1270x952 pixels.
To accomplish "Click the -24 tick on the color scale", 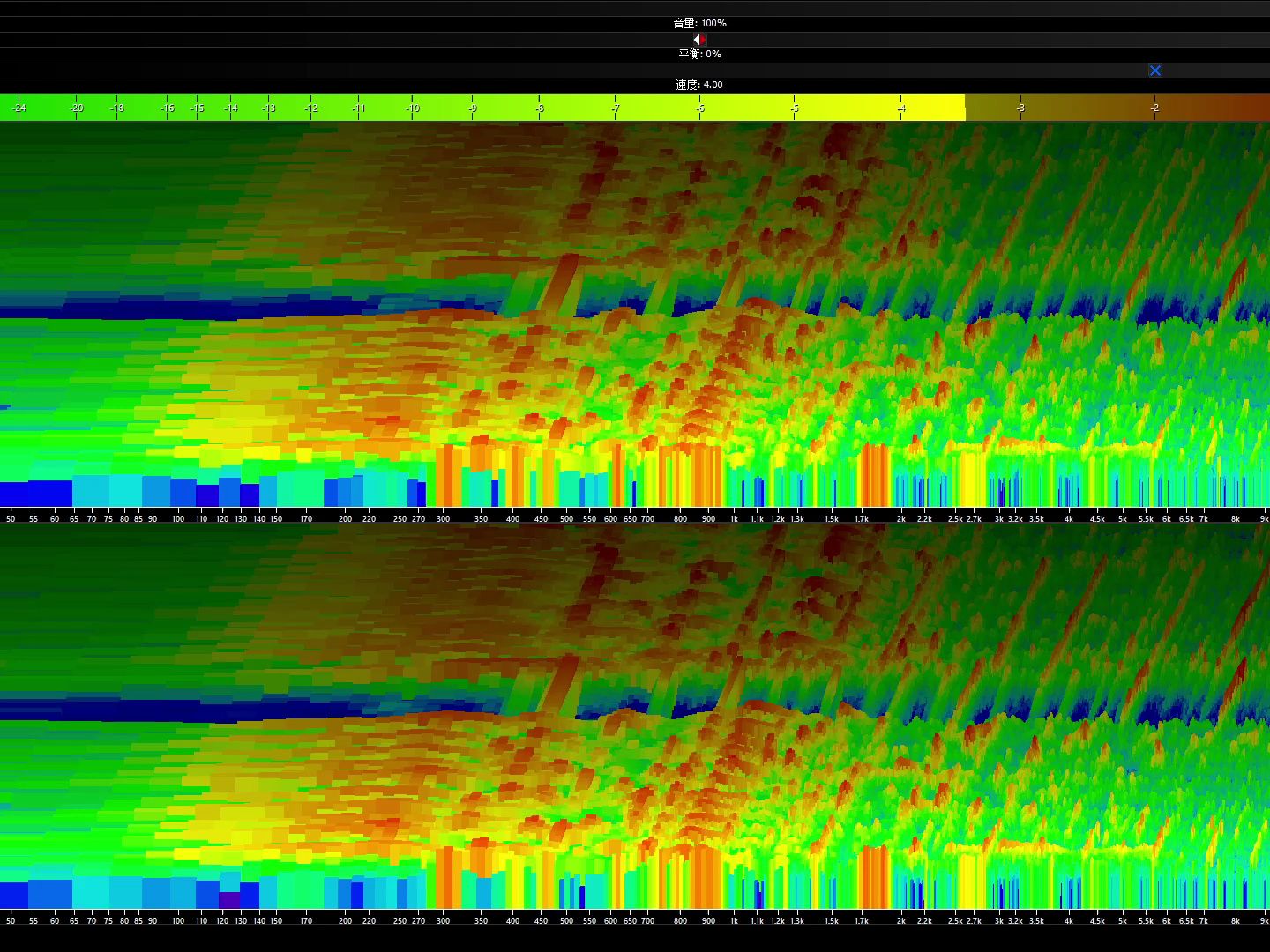I will [19, 108].
